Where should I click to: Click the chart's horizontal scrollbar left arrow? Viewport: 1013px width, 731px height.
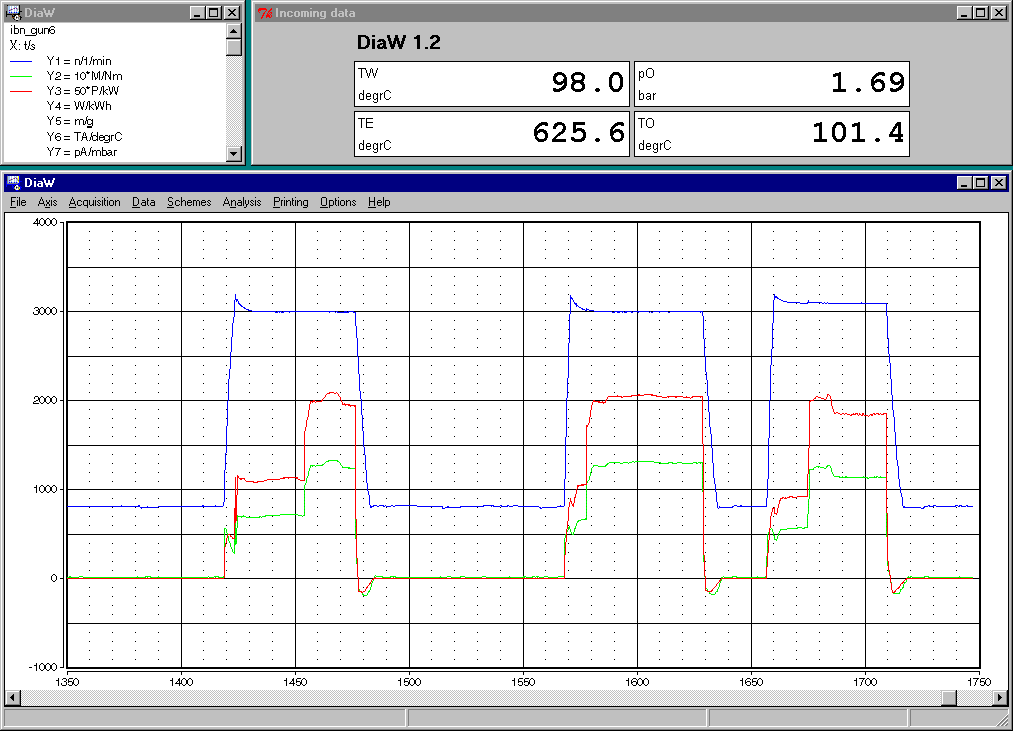[12, 697]
